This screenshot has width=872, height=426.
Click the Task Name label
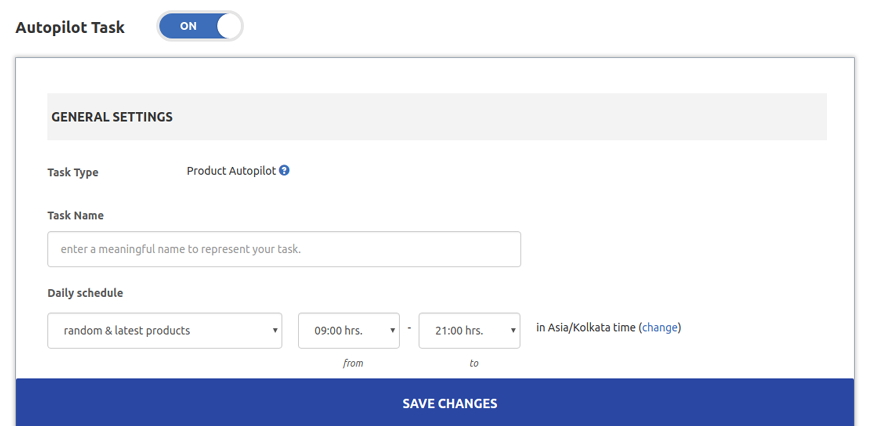76,215
